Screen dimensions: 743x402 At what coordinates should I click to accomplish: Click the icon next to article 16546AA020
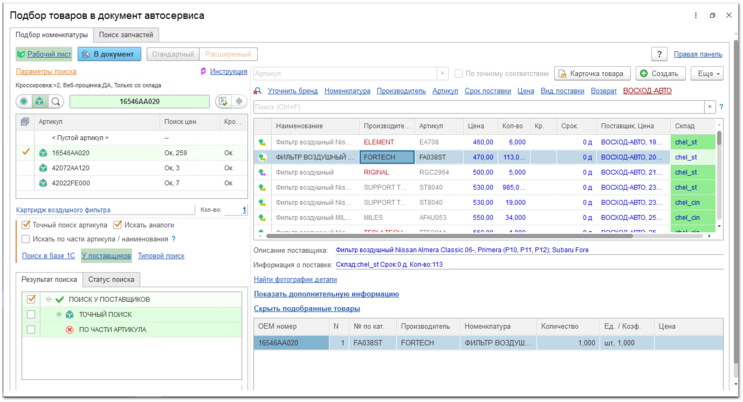43,153
